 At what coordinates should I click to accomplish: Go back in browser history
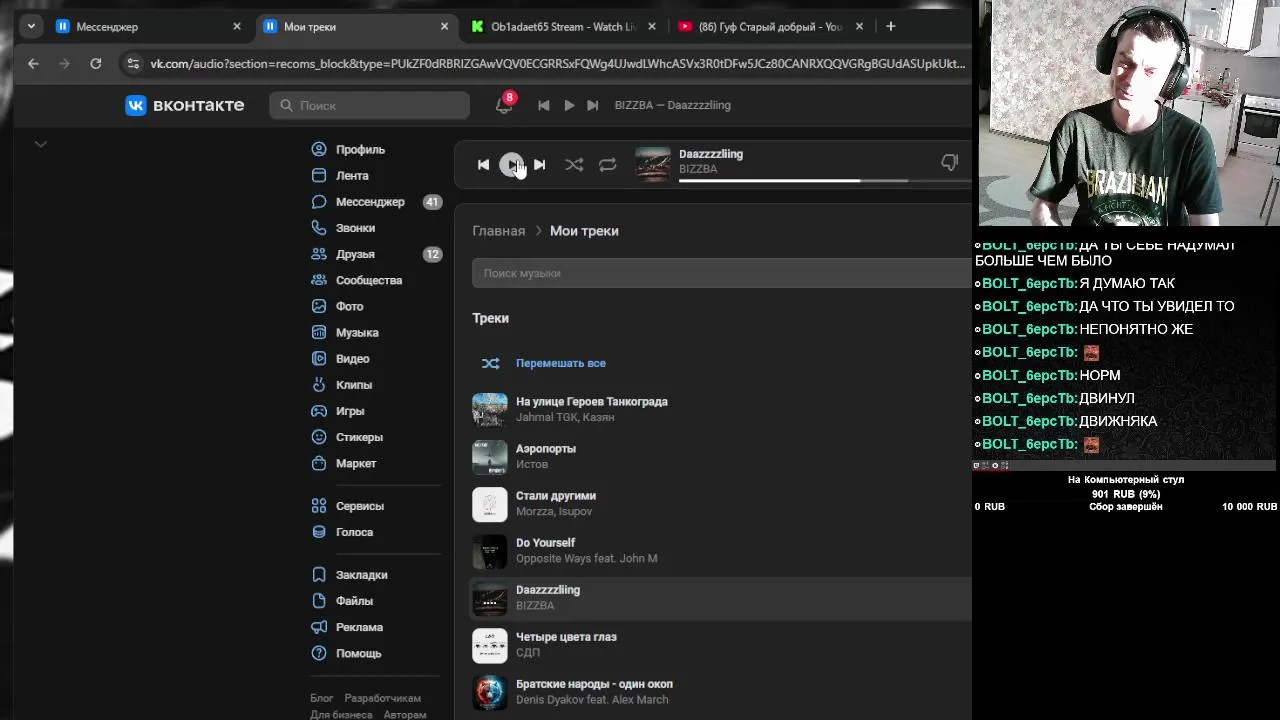click(x=33, y=63)
